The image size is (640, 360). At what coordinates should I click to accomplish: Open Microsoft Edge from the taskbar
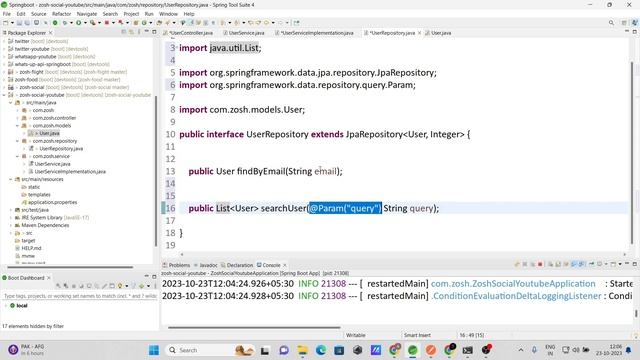(x=321, y=350)
